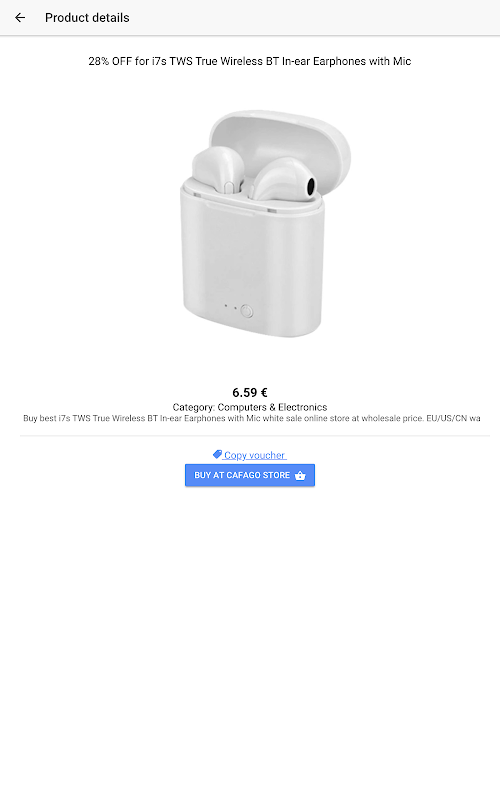500x800 pixels.
Task: Buy the item at Cafago store
Action: tap(249, 475)
